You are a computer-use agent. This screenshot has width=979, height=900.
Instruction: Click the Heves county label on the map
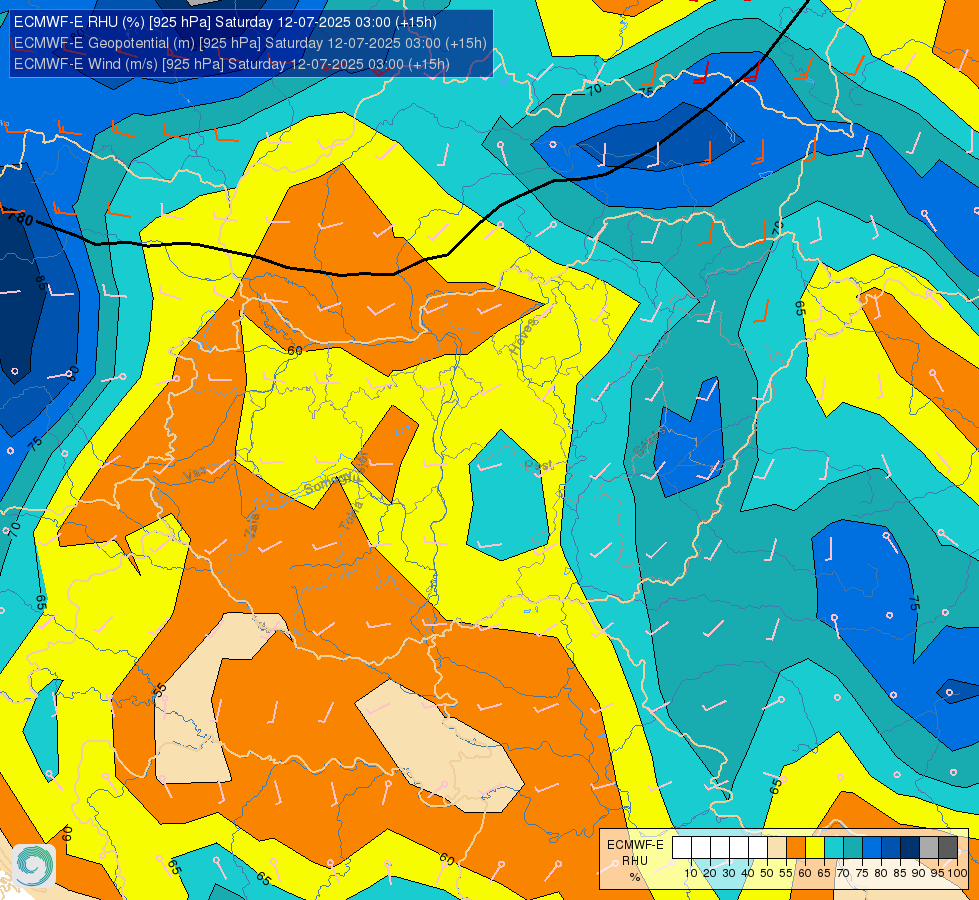pos(523,336)
